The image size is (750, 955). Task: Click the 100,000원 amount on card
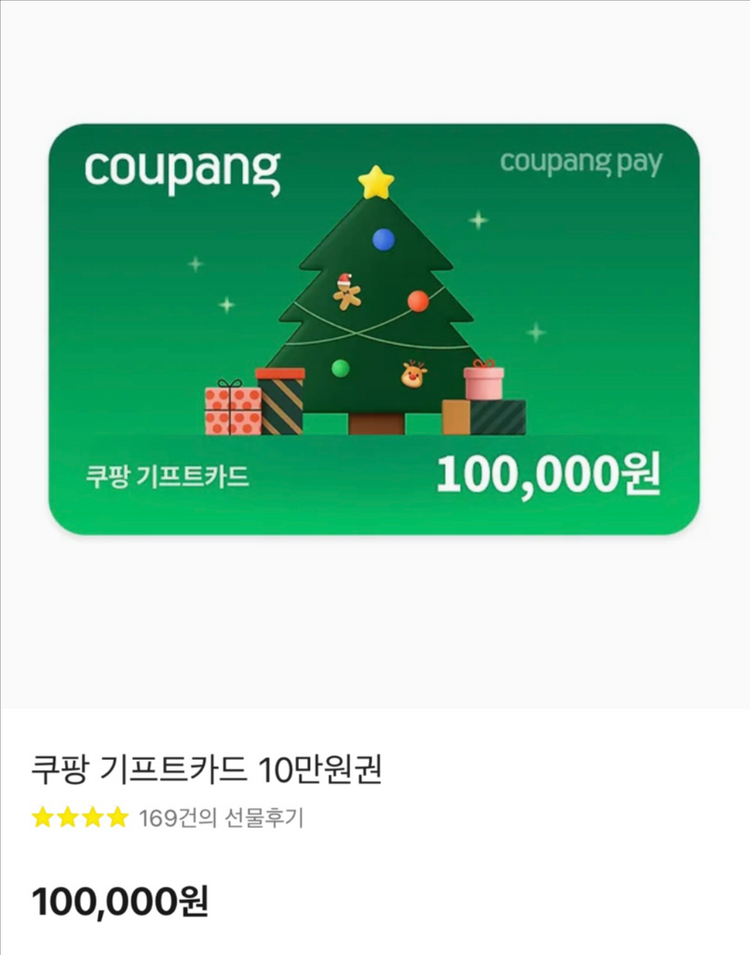[x=548, y=475]
